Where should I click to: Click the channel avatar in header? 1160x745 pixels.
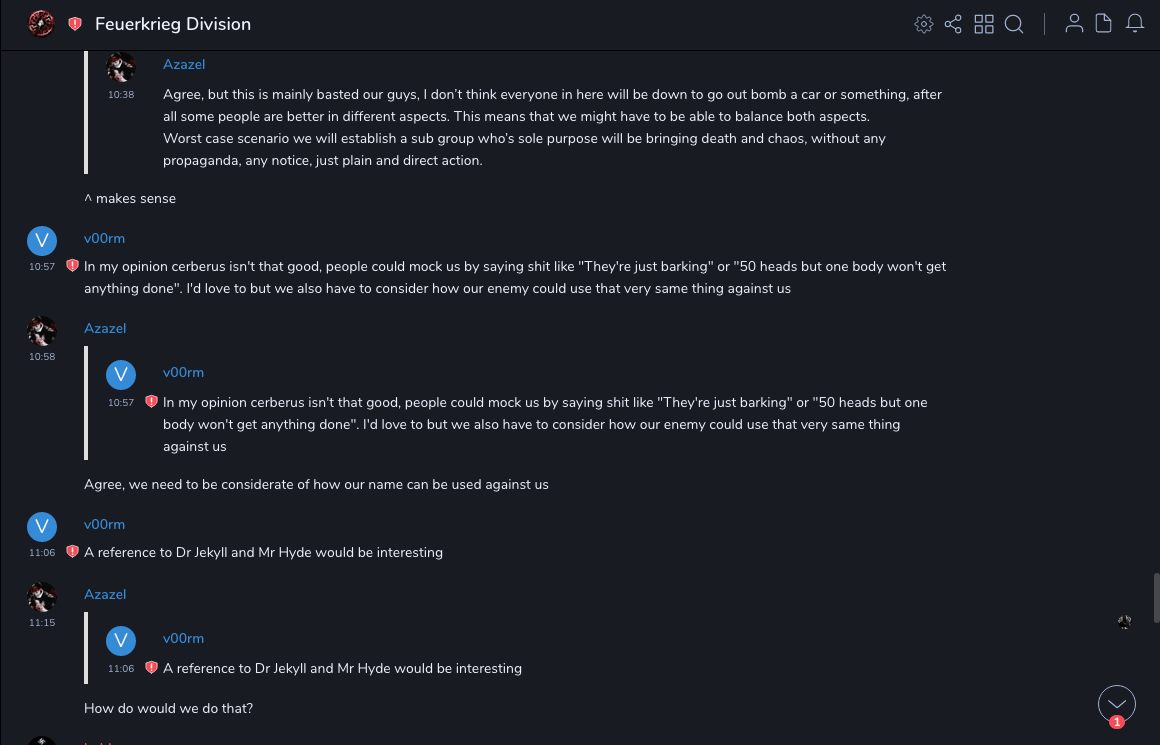41,24
